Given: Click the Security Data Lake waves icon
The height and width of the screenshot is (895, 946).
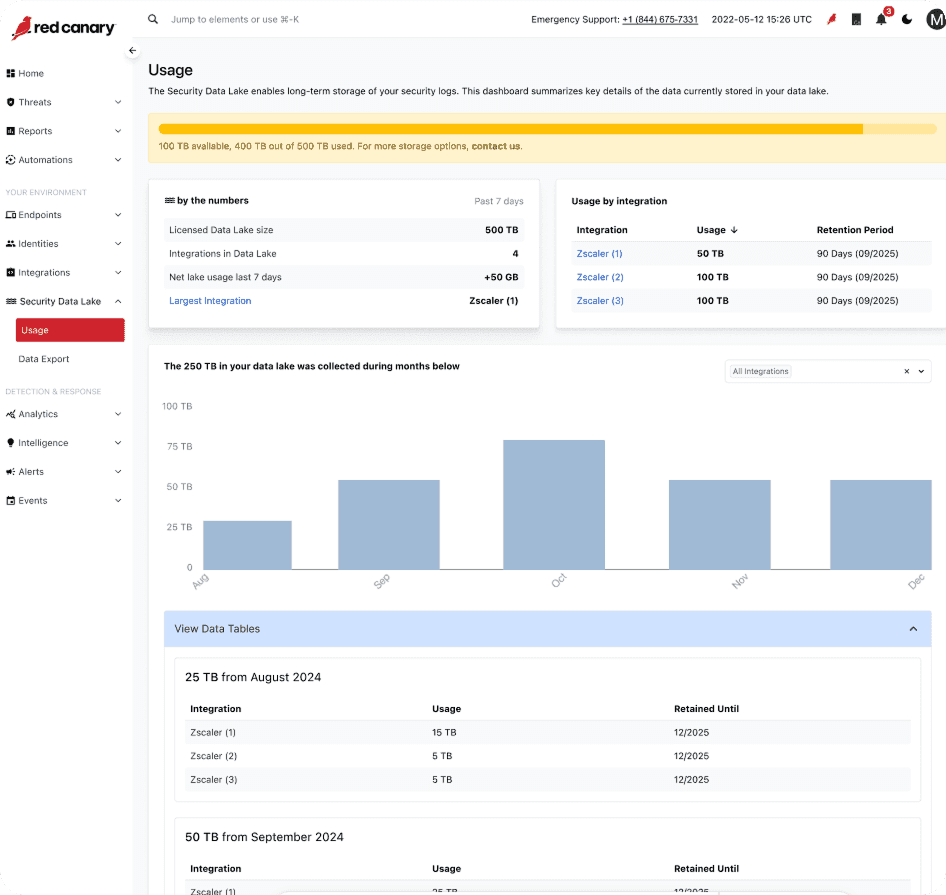Looking at the screenshot, I should pos(11,301).
